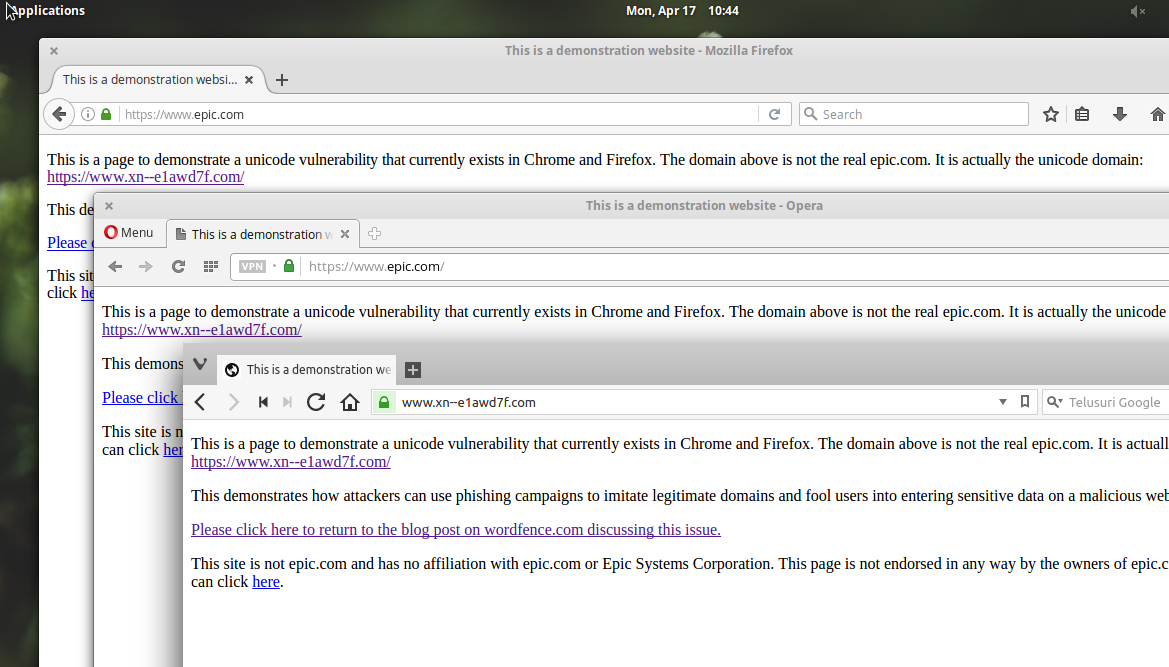Toggle Opera VPN badge

point(252,267)
